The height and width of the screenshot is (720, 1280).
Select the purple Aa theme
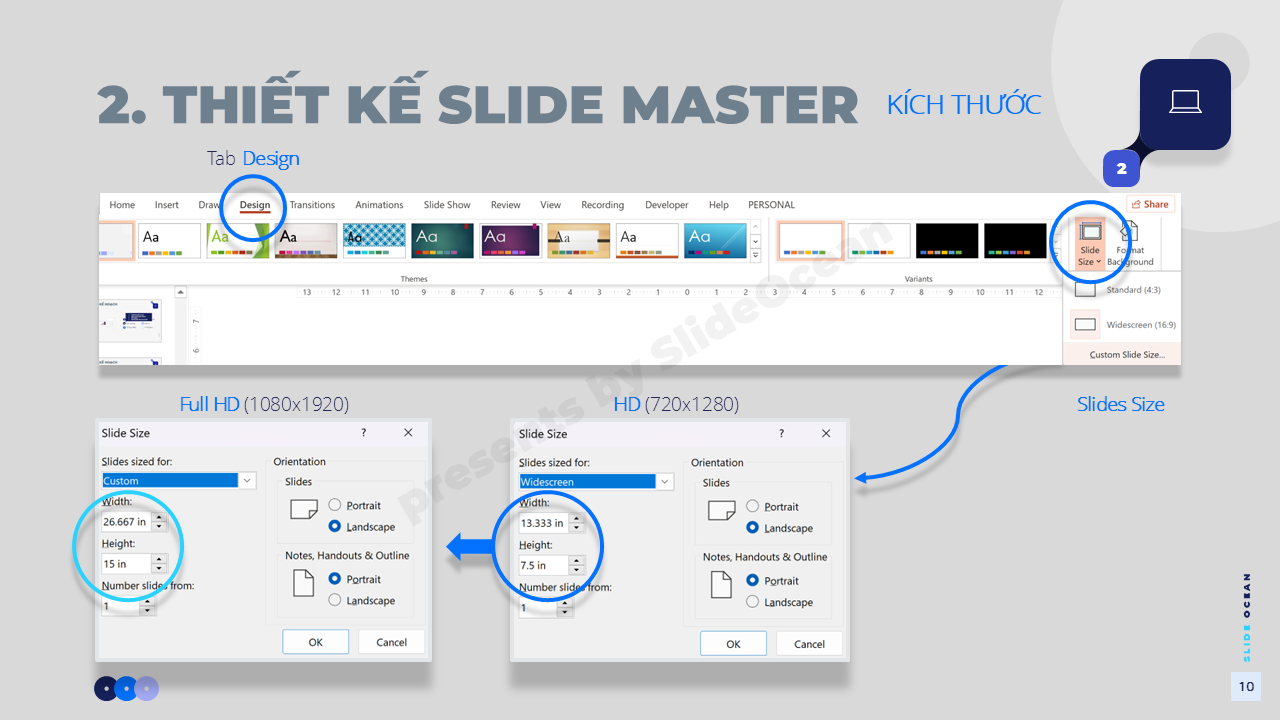tap(511, 241)
